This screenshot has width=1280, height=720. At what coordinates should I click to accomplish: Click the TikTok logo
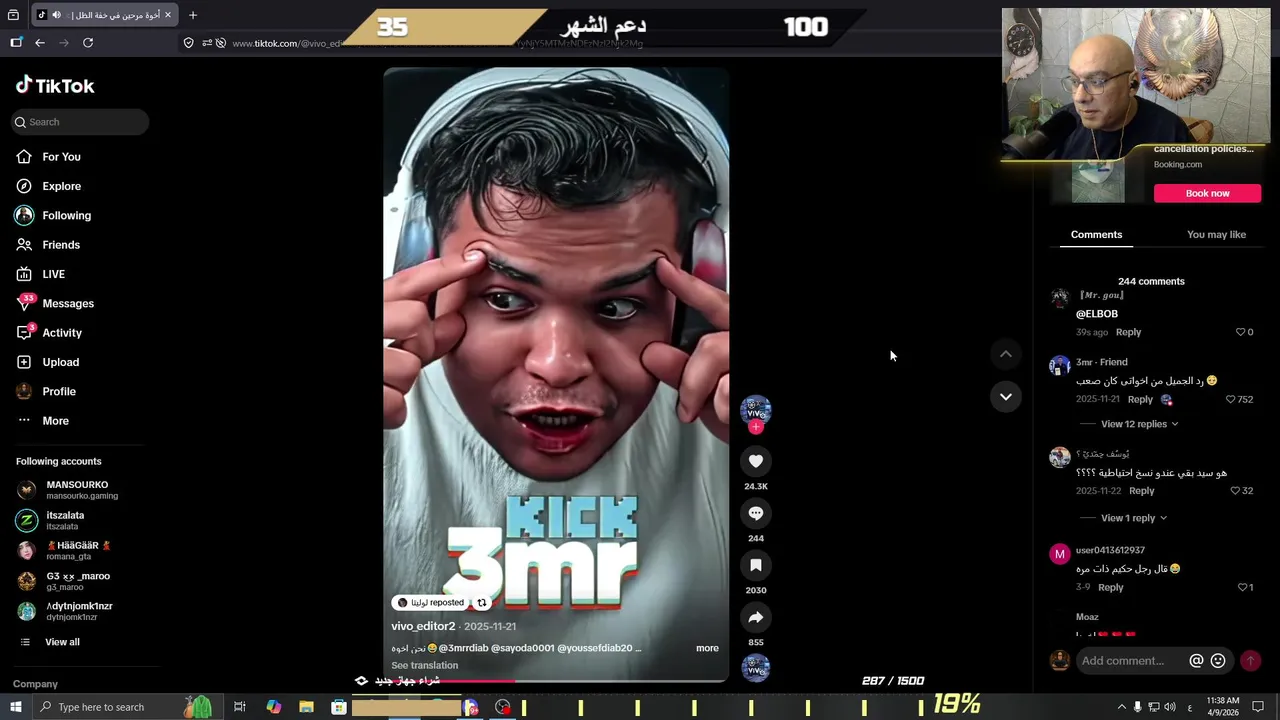55,85
